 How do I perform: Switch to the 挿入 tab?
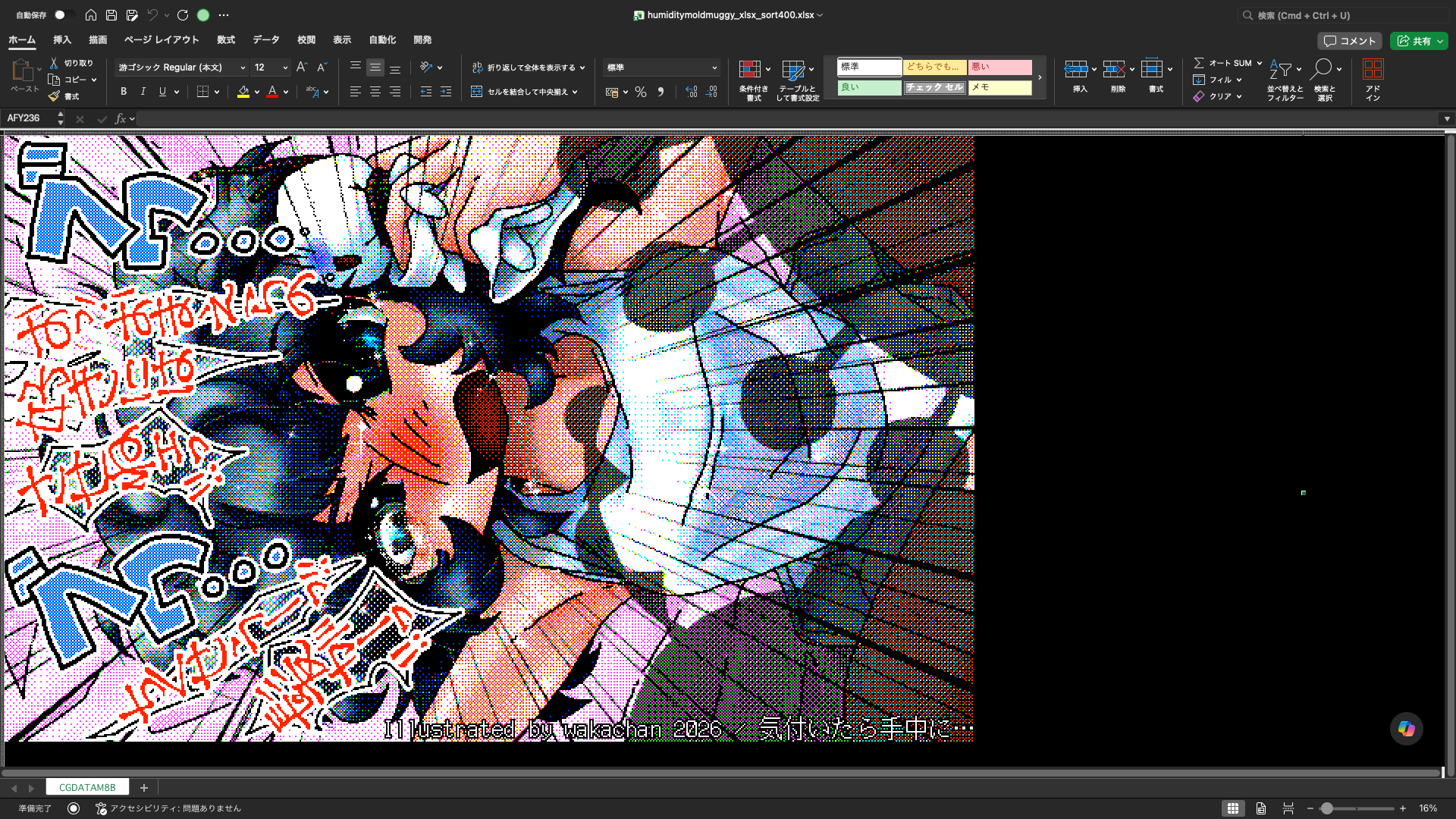coord(62,40)
